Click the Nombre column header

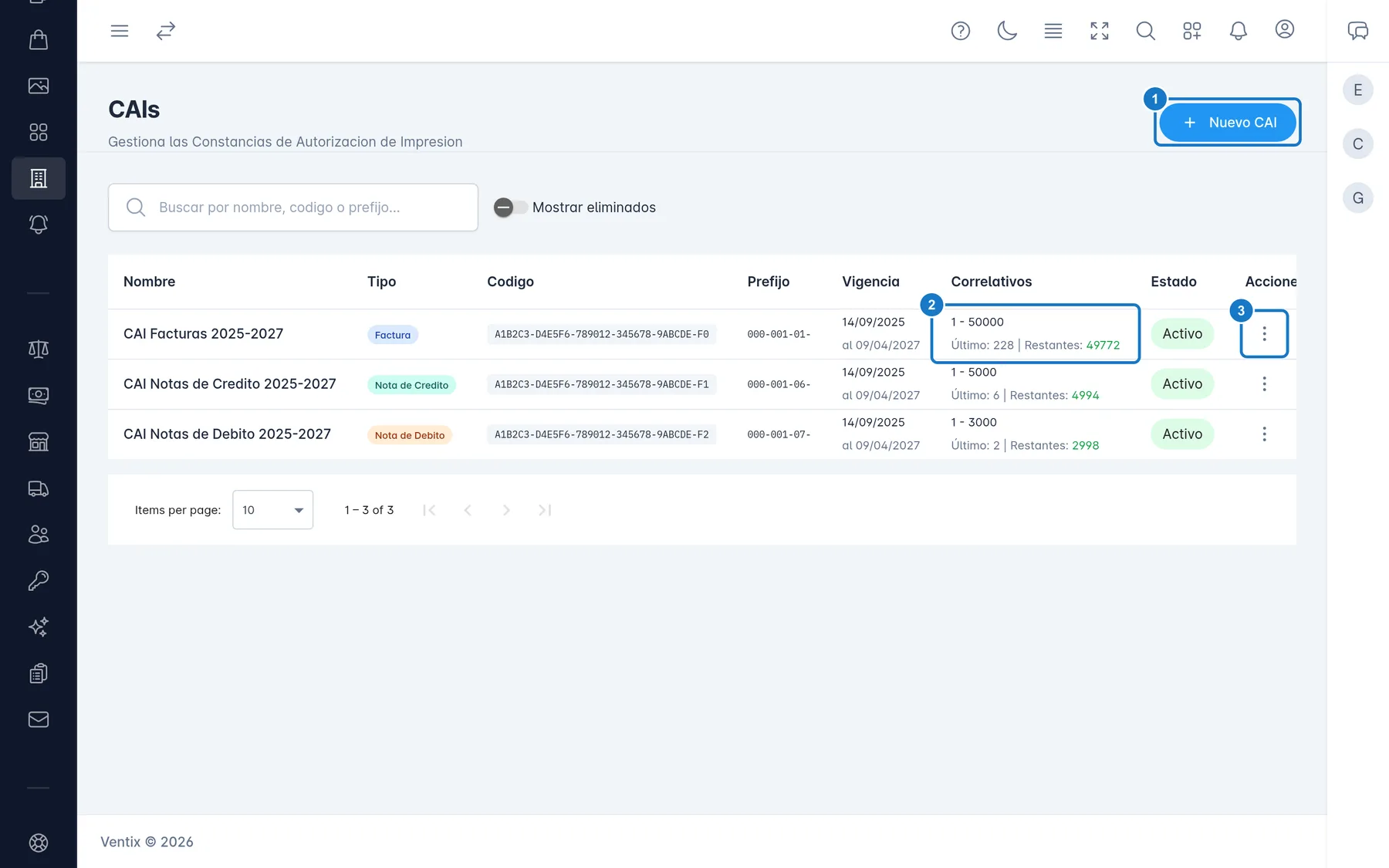point(150,282)
